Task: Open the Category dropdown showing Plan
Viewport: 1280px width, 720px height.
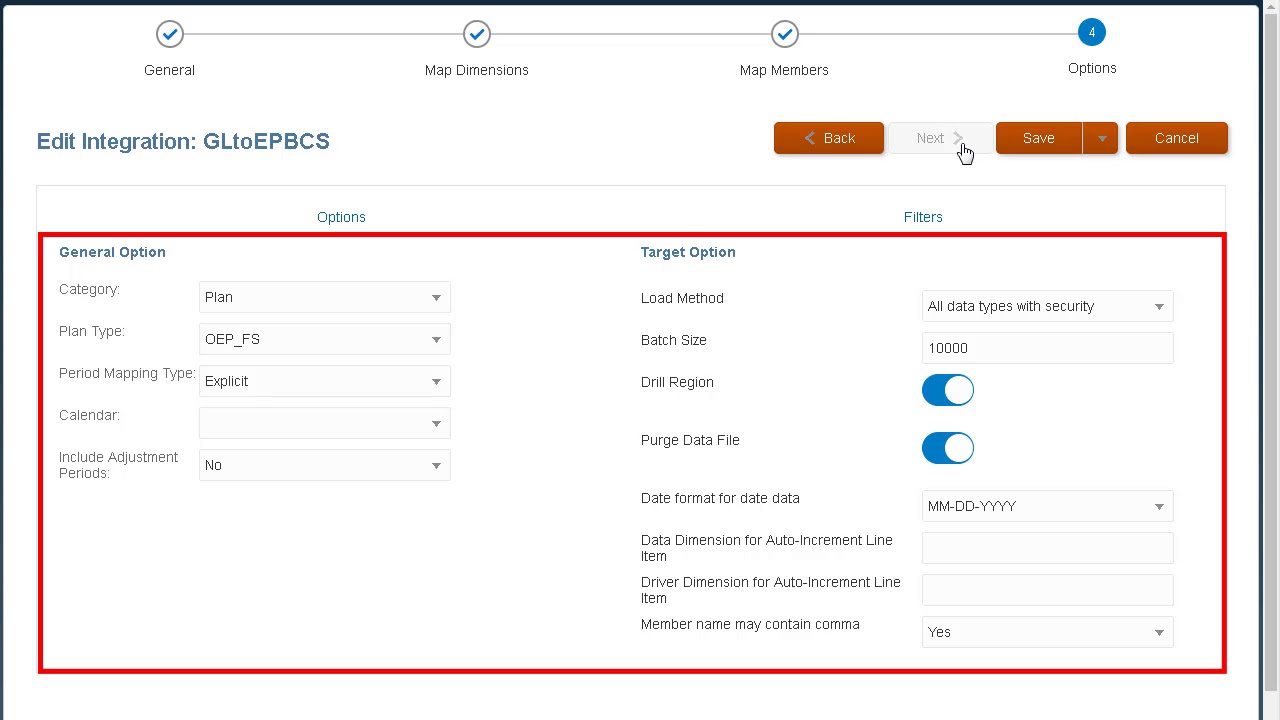Action: point(325,297)
